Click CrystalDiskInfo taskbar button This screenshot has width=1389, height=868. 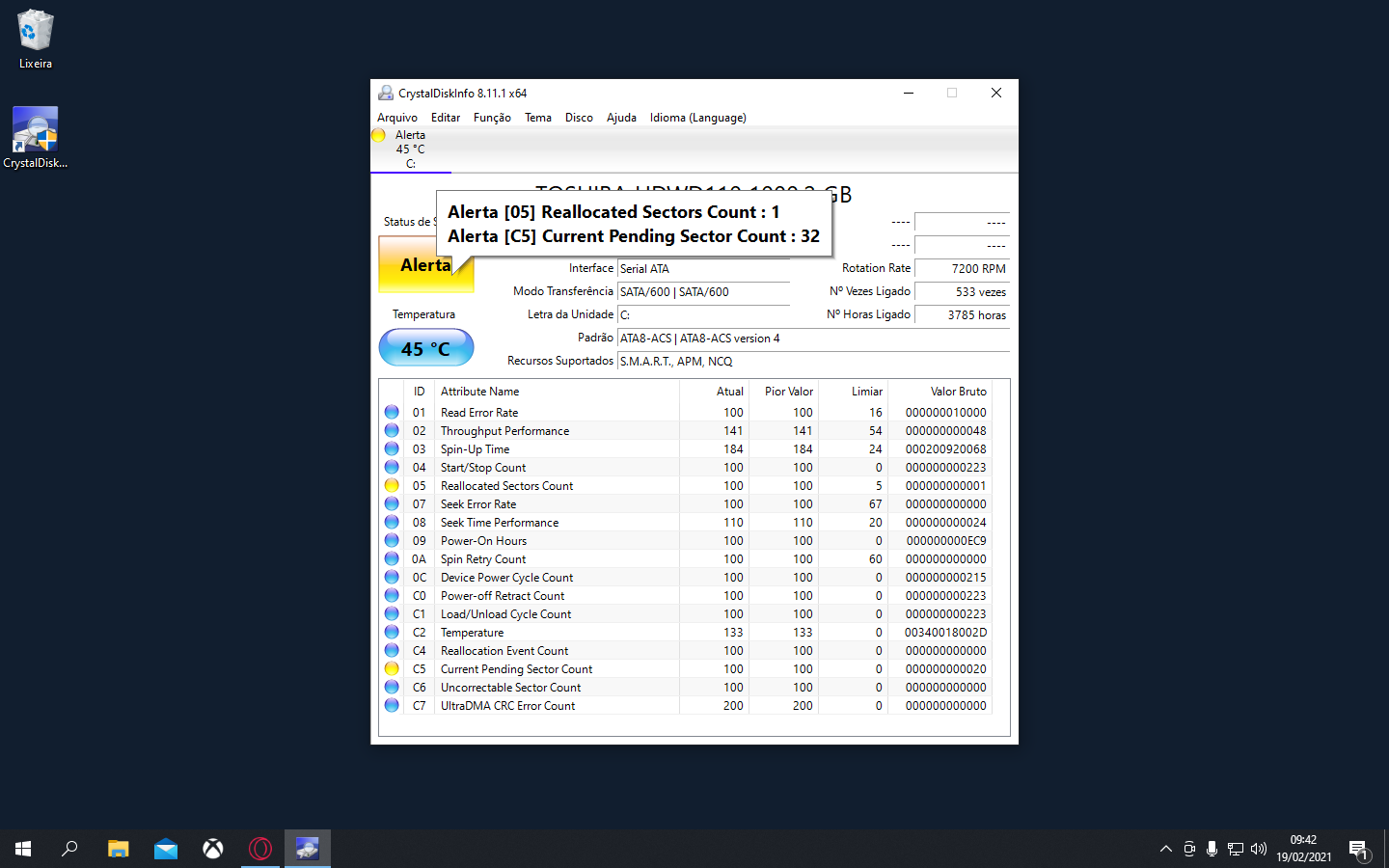[308, 849]
